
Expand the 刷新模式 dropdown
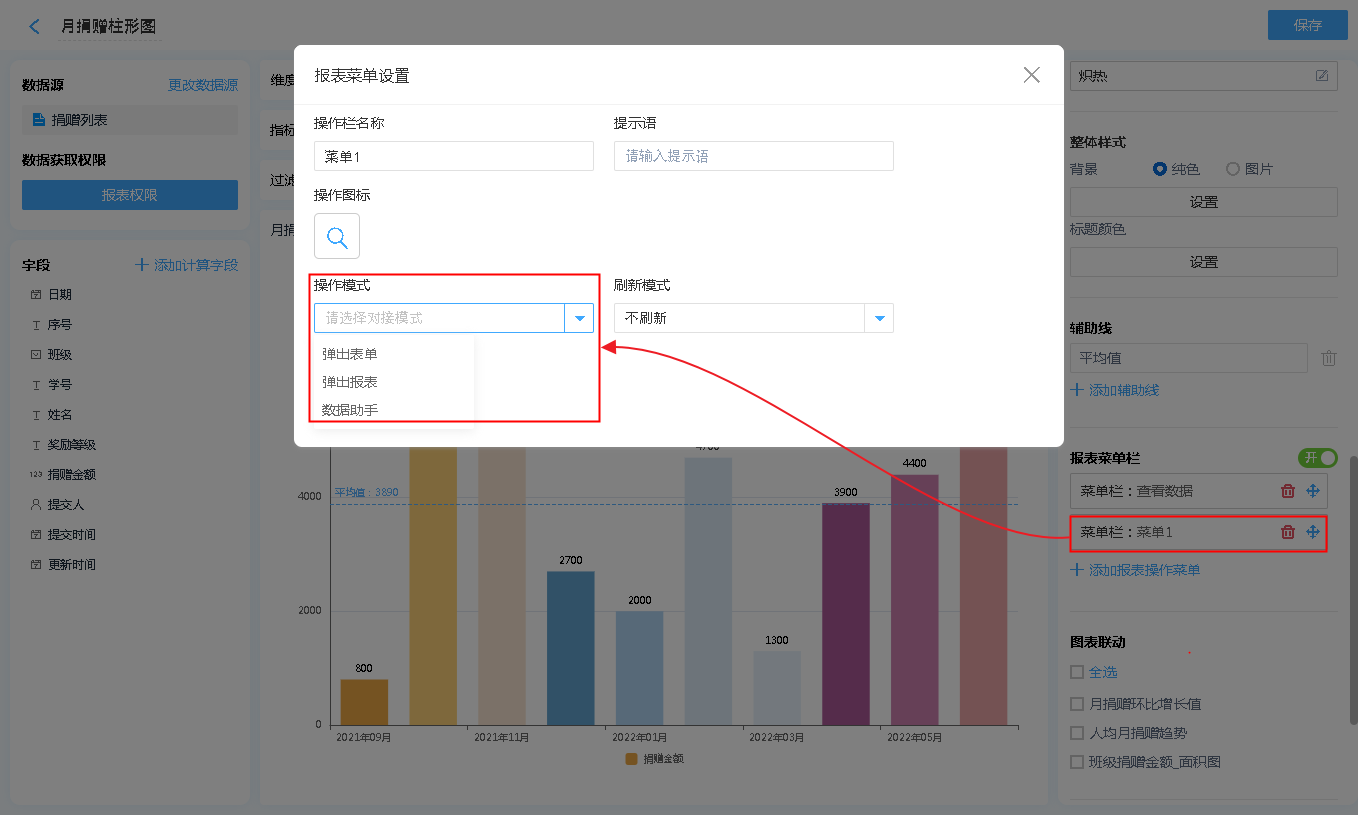tap(879, 318)
